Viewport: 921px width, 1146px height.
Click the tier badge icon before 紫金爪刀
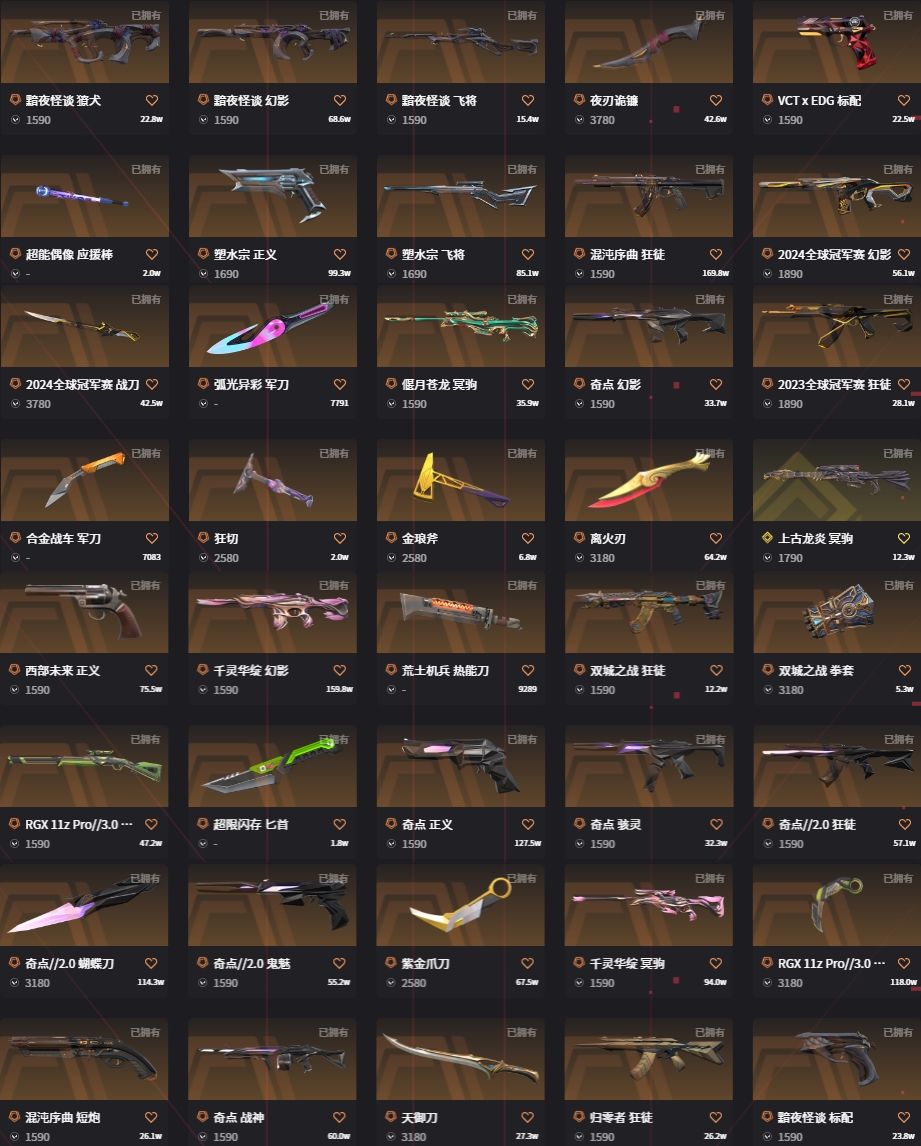point(391,963)
